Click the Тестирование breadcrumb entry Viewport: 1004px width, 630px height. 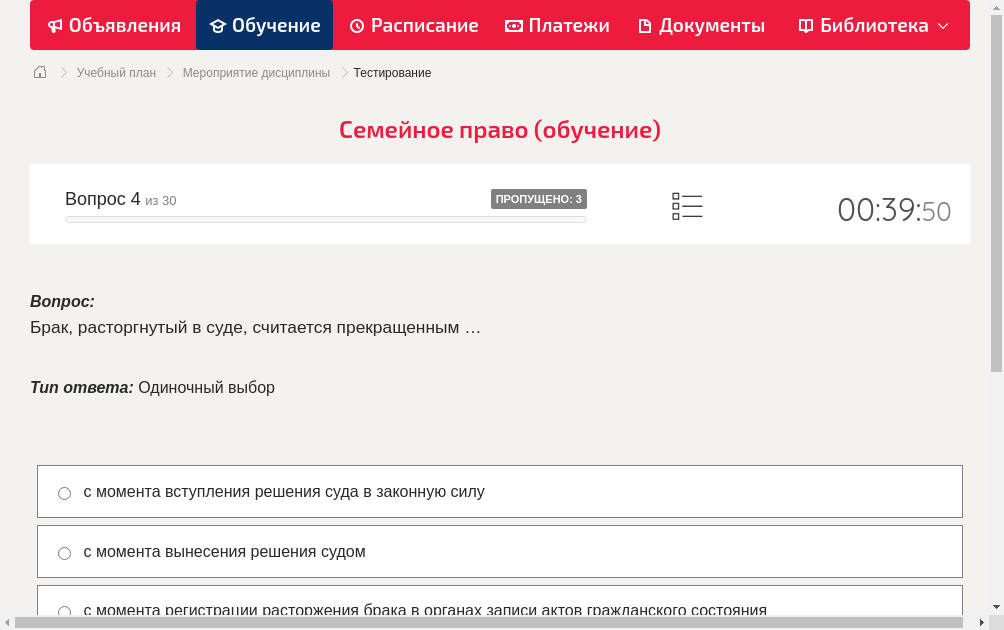click(x=391, y=72)
